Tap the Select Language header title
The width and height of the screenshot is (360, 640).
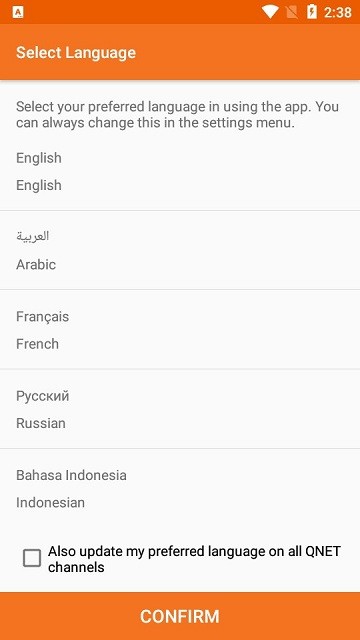click(x=76, y=53)
